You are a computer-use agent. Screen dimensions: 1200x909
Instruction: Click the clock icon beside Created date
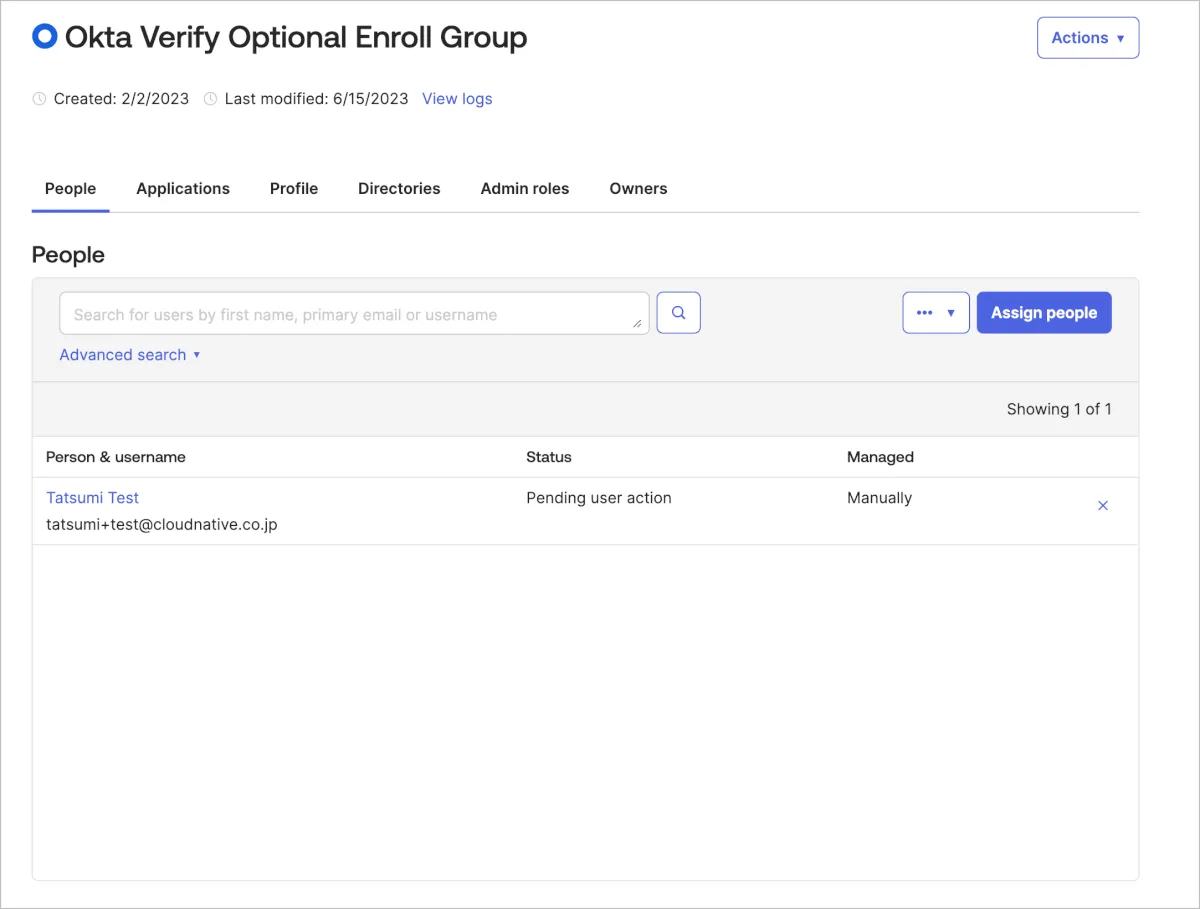coord(40,99)
